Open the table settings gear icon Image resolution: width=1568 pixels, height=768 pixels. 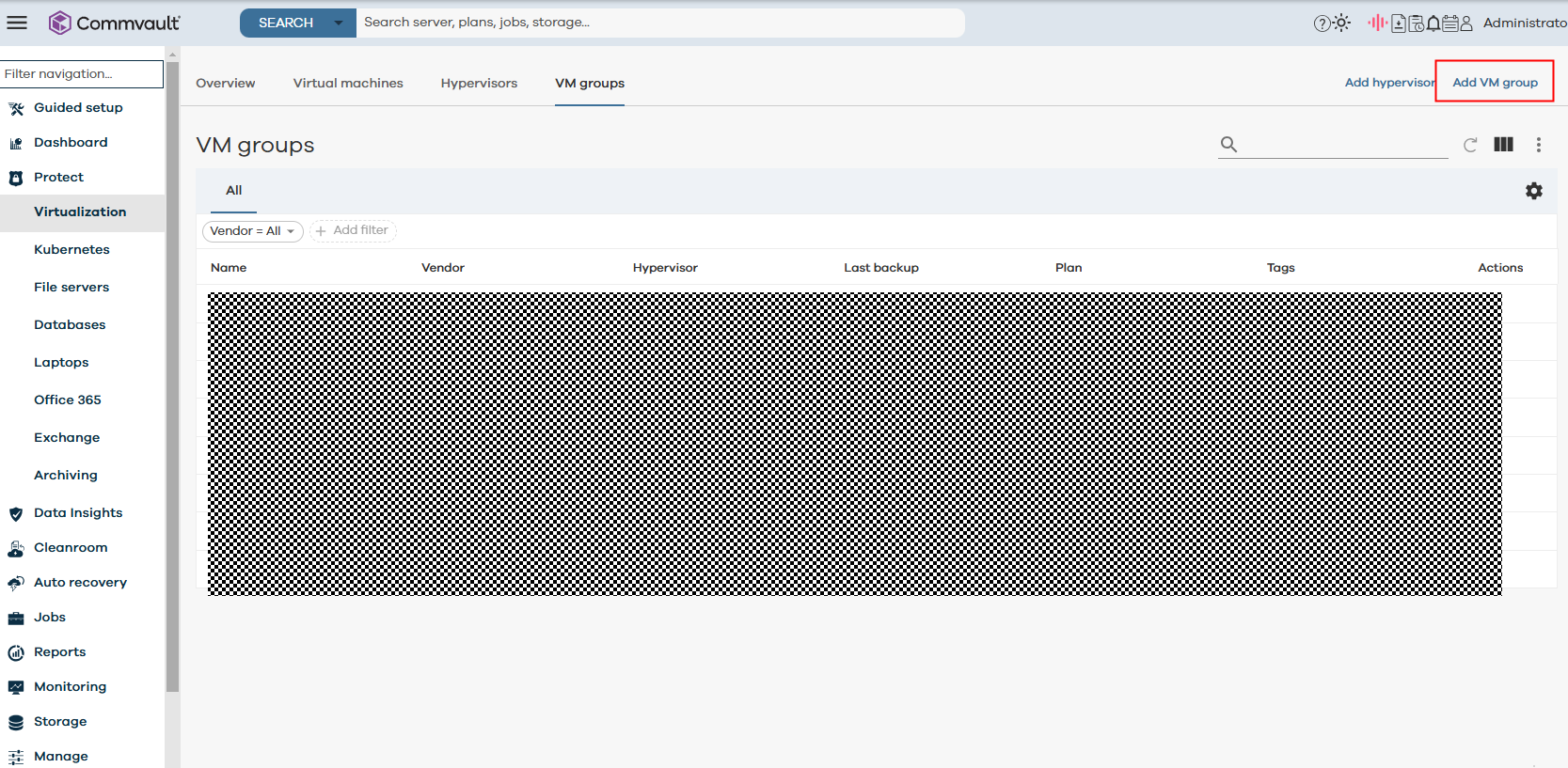(x=1533, y=191)
